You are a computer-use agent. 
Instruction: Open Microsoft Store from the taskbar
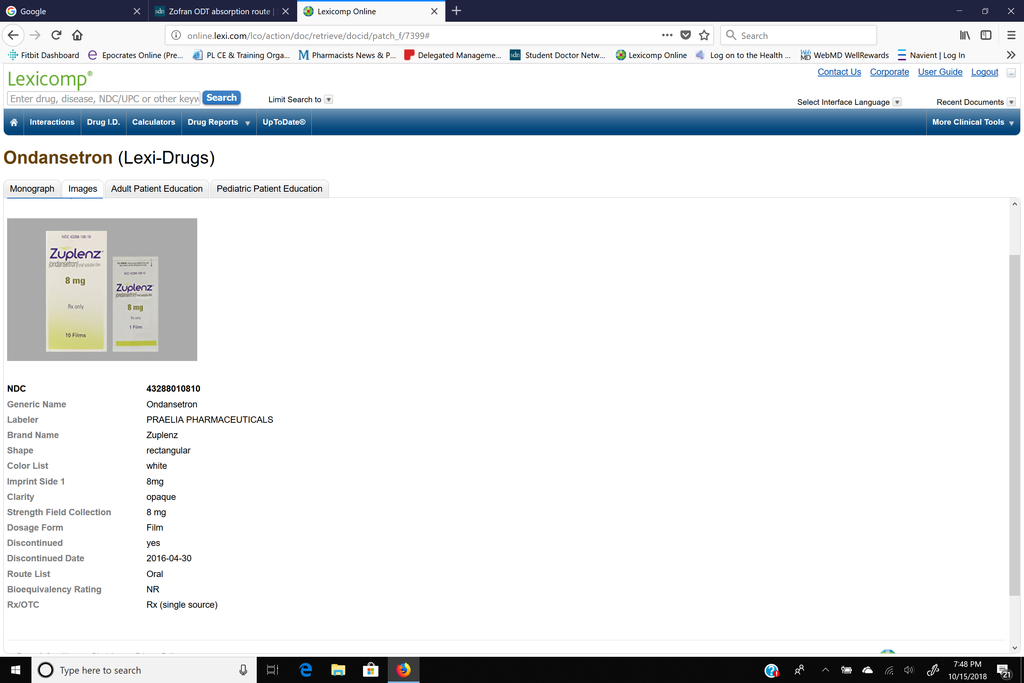point(370,670)
